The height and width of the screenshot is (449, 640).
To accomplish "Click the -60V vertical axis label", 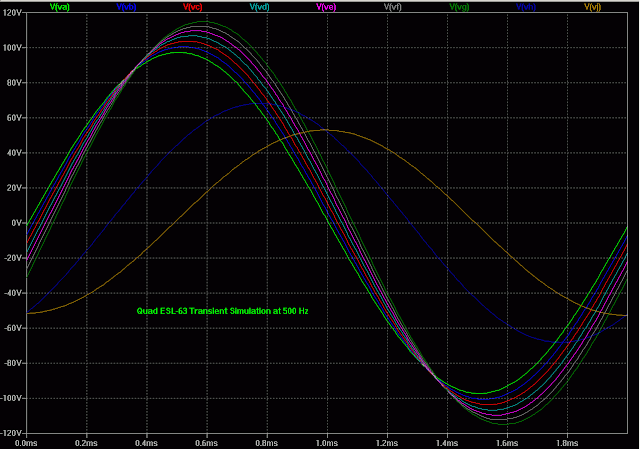I will (x=13, y=328).
